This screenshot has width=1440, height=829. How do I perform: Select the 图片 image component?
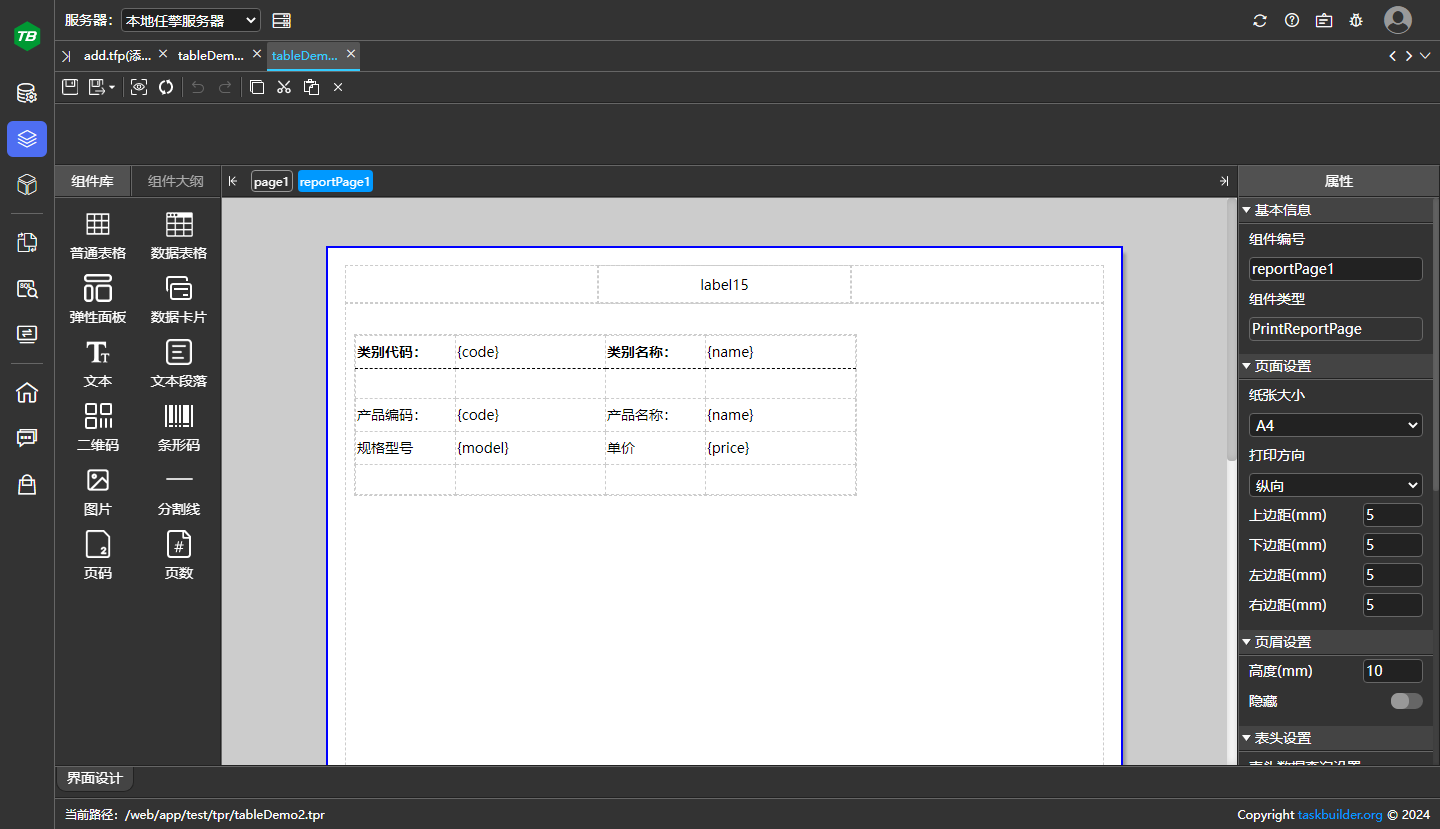click(x=98, y=492)
